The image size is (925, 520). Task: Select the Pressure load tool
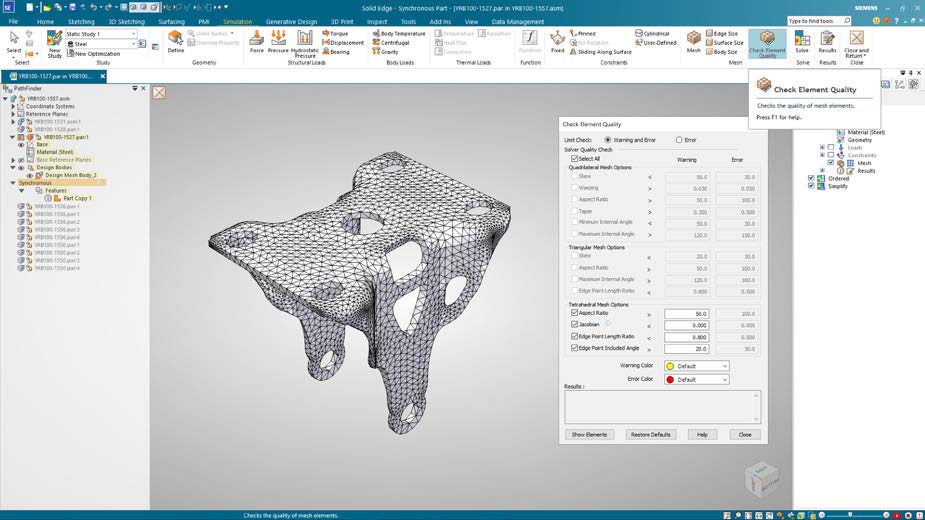point(278,42)
